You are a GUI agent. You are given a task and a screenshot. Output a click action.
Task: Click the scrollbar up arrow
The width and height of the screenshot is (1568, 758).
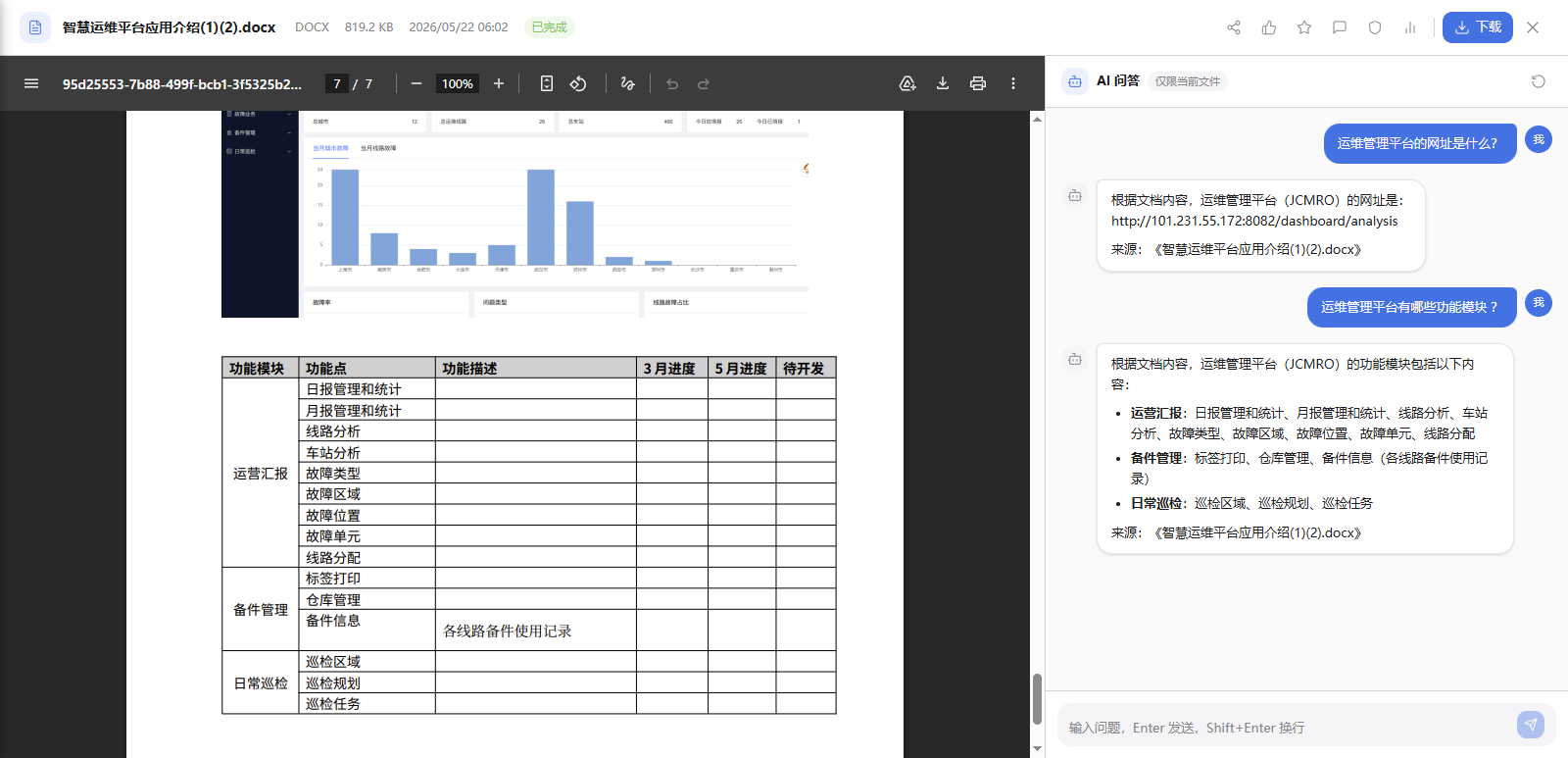(1037, 119)
